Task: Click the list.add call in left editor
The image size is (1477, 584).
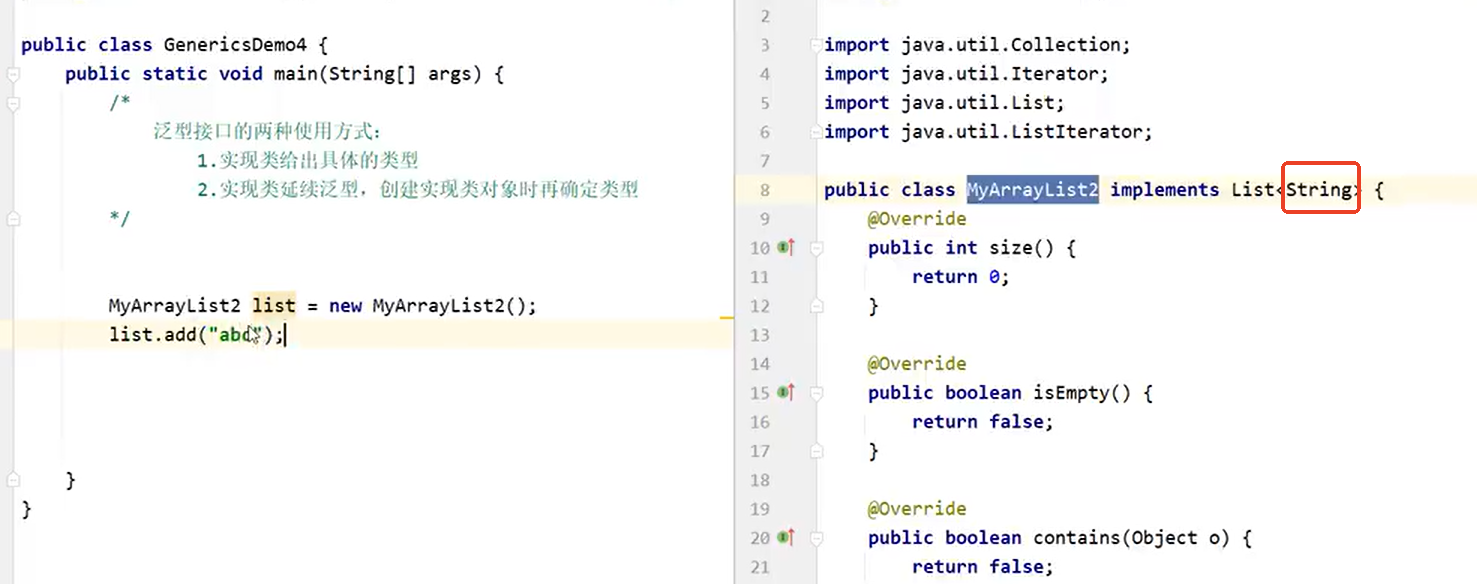Action: 153,335
